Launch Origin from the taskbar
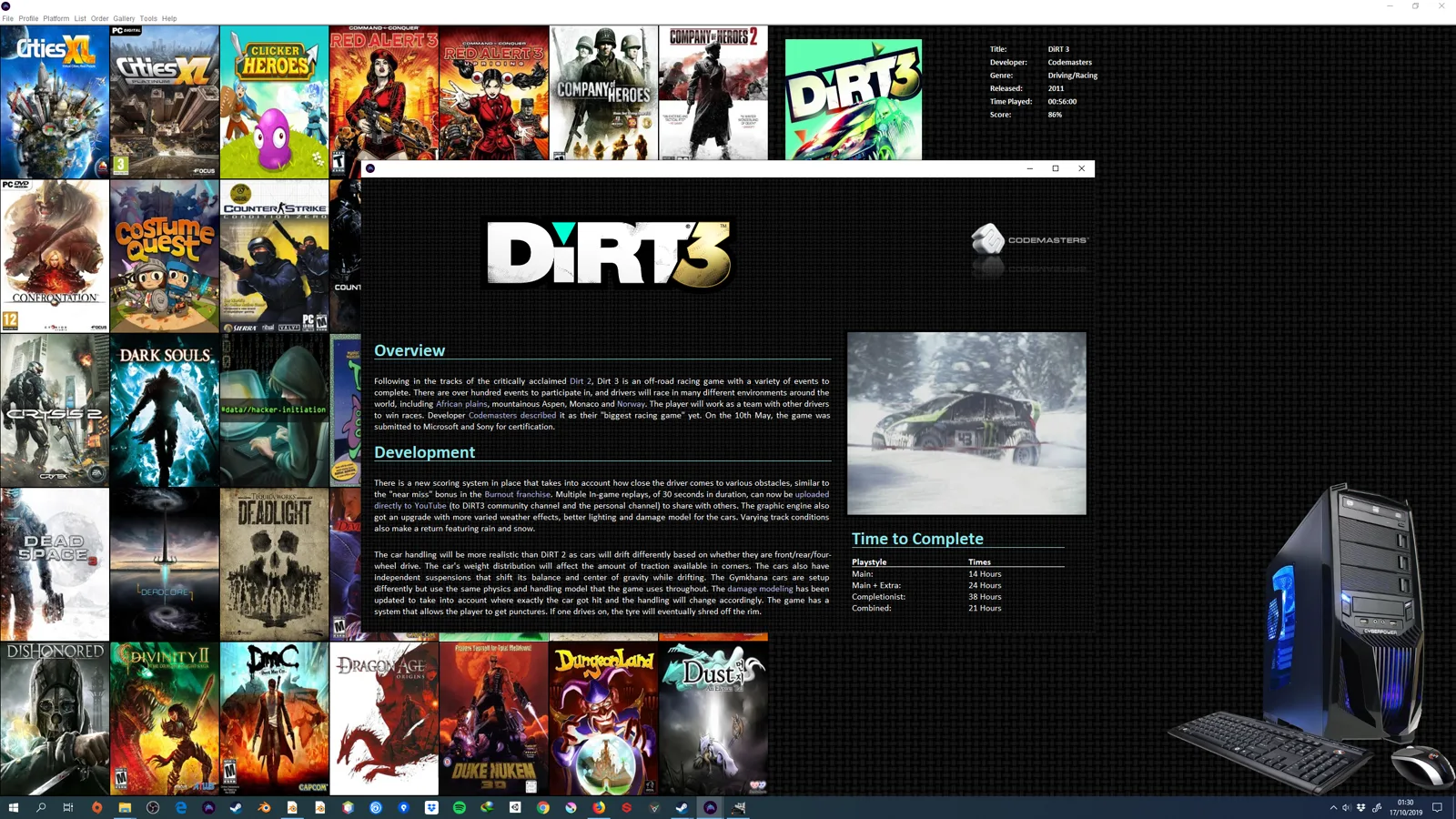This screenshot has height=819, width=1456. (x=96, y=807)
